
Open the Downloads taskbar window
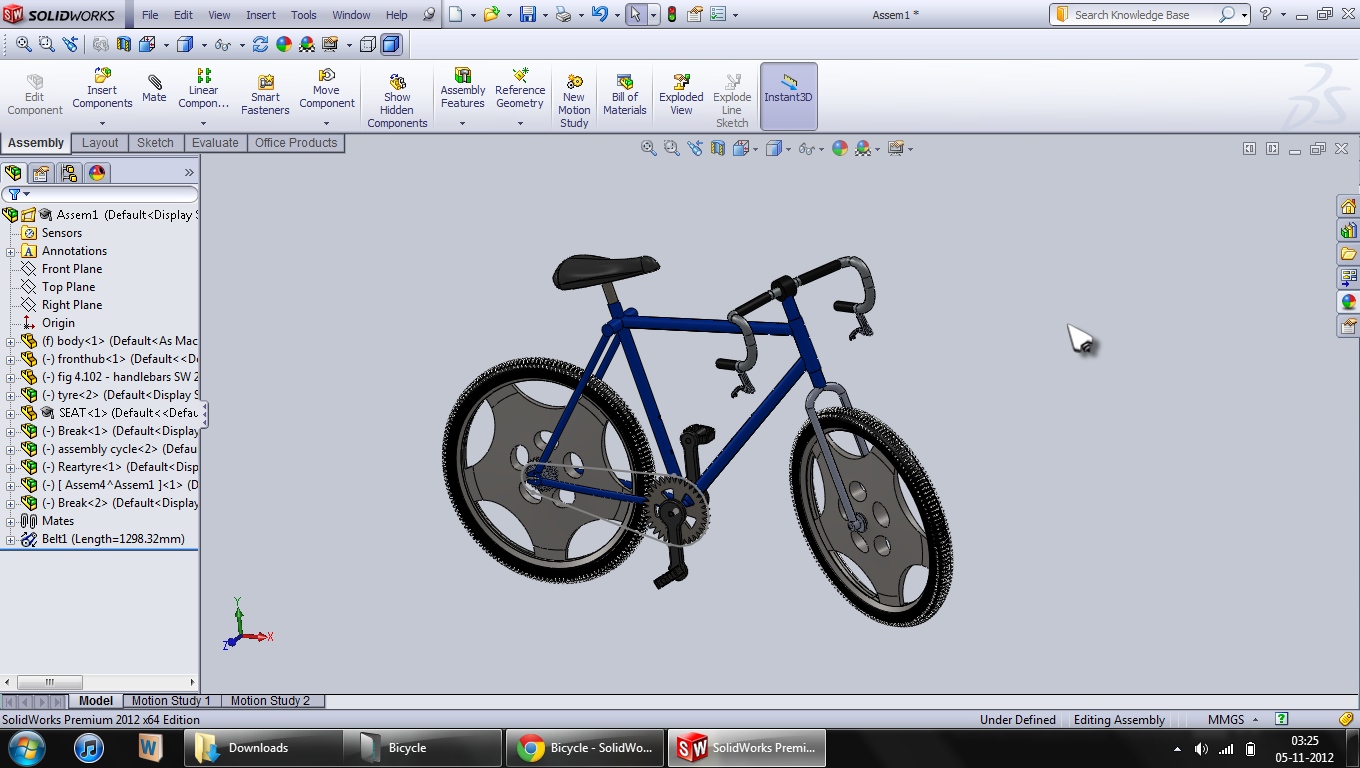262,748
